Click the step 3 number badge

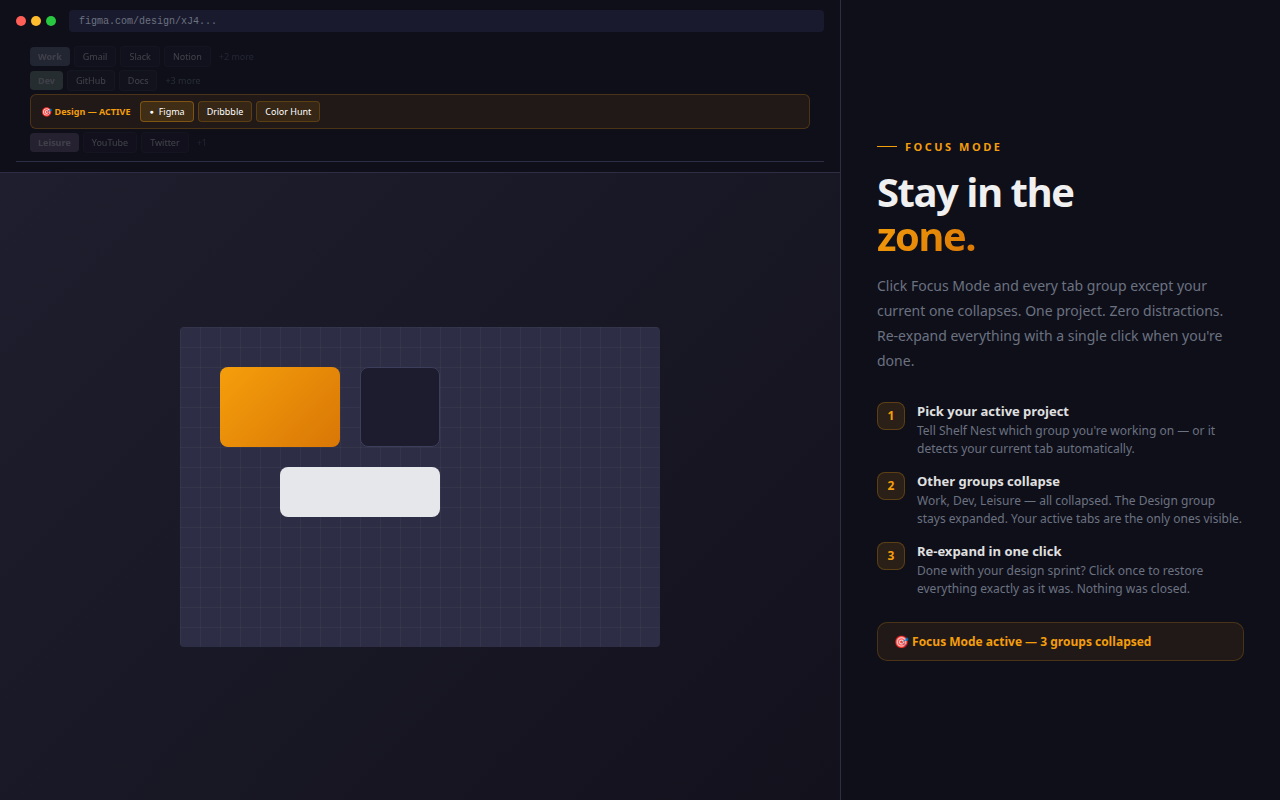pos(891,556)
